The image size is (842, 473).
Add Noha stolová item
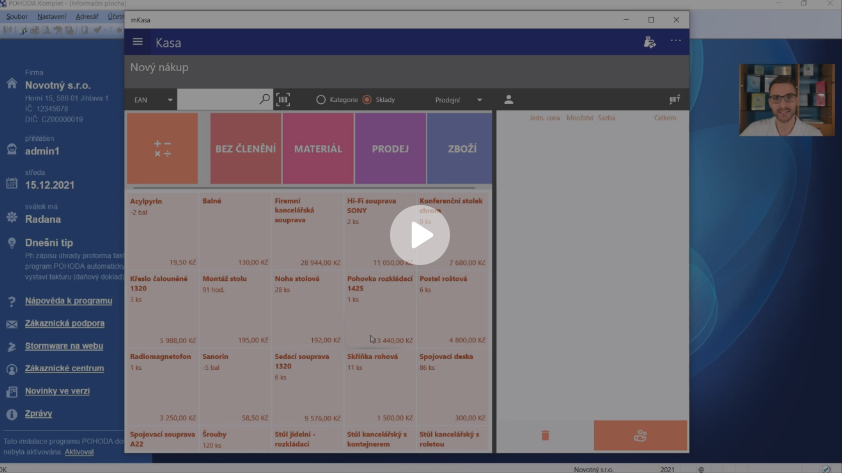tap(307, 309)
